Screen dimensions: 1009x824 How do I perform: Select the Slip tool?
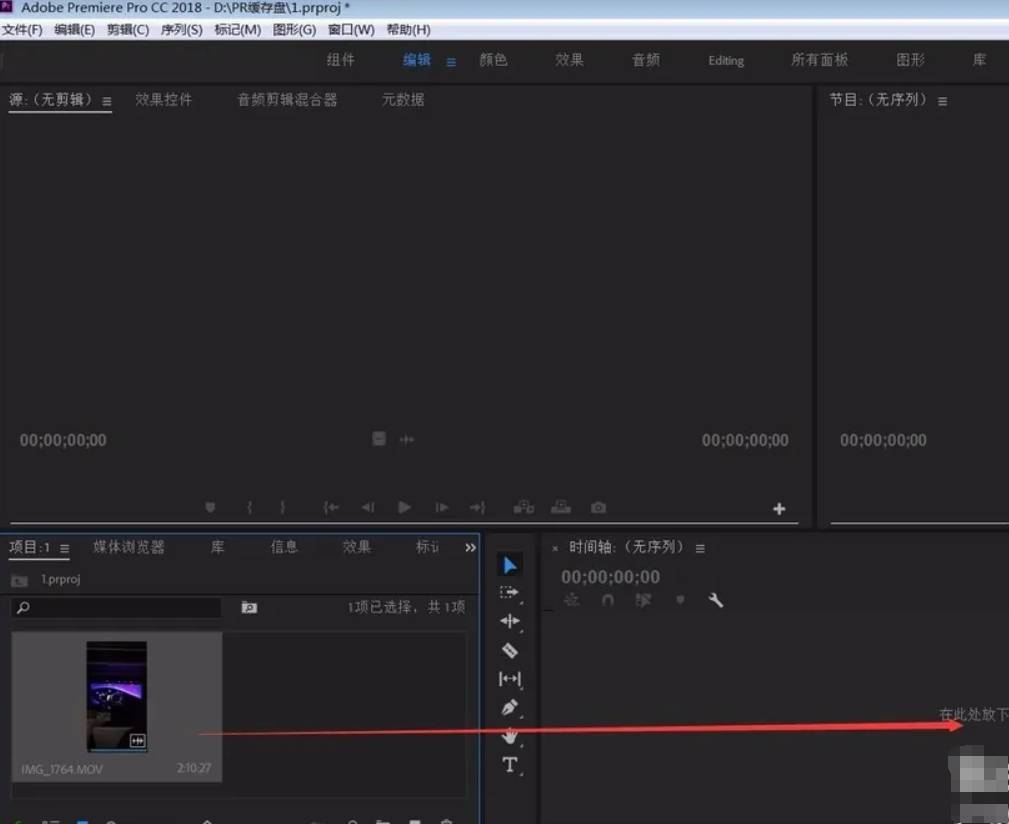coord(510,679)
